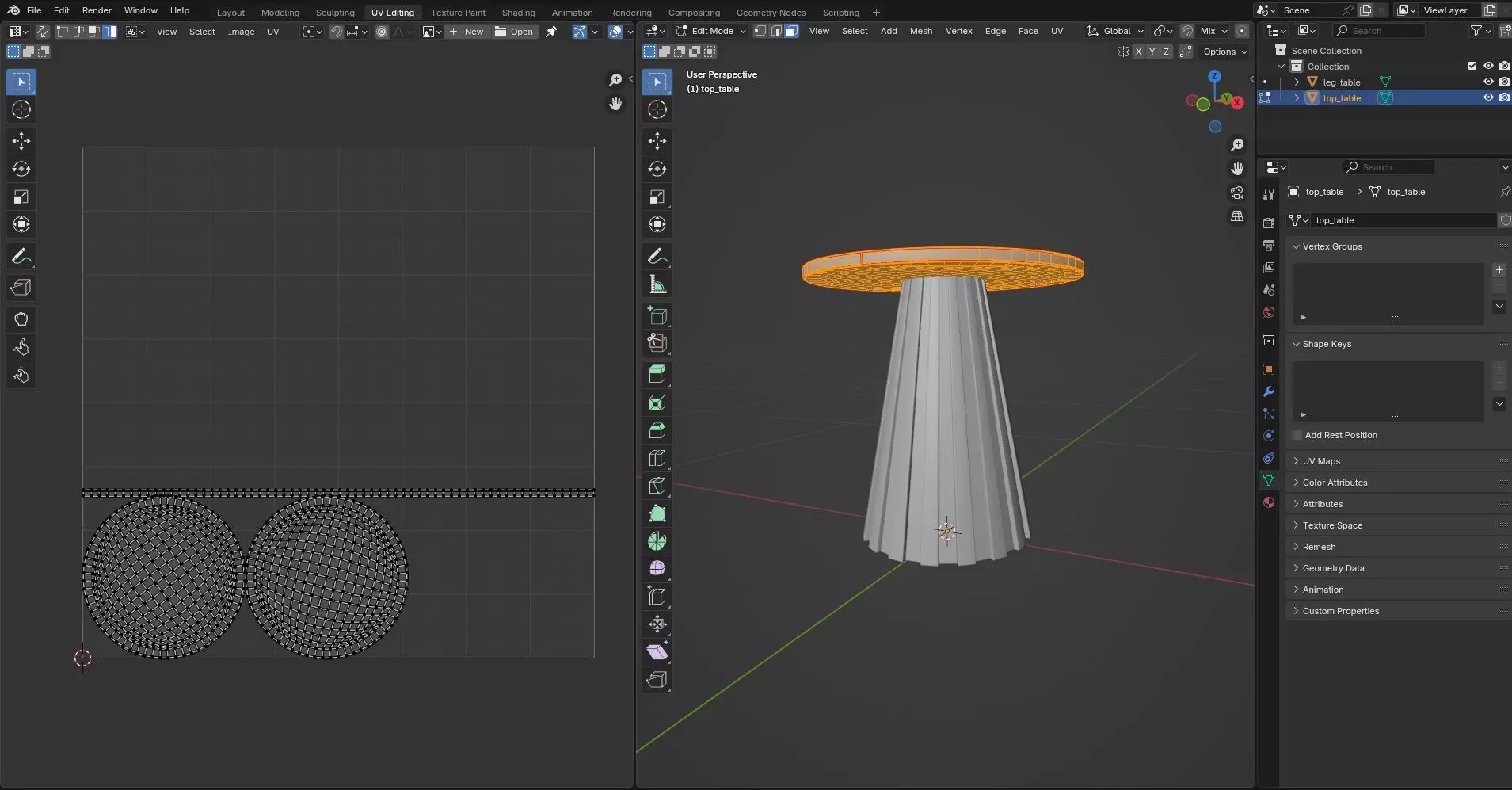Open the Edit Mode dropdown
Screen dimensions: 1512x790
710,31
